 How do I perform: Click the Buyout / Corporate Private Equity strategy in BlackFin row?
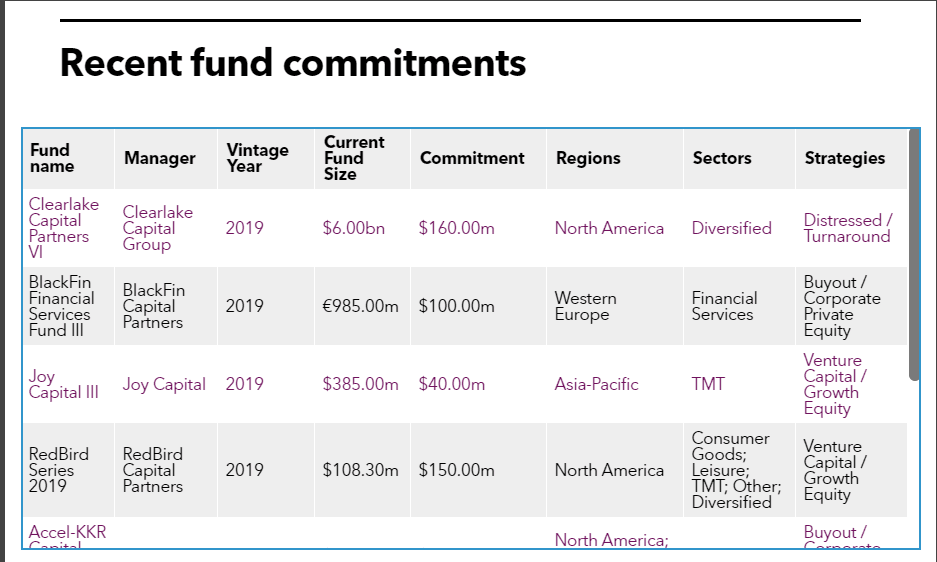click(842, 306)
